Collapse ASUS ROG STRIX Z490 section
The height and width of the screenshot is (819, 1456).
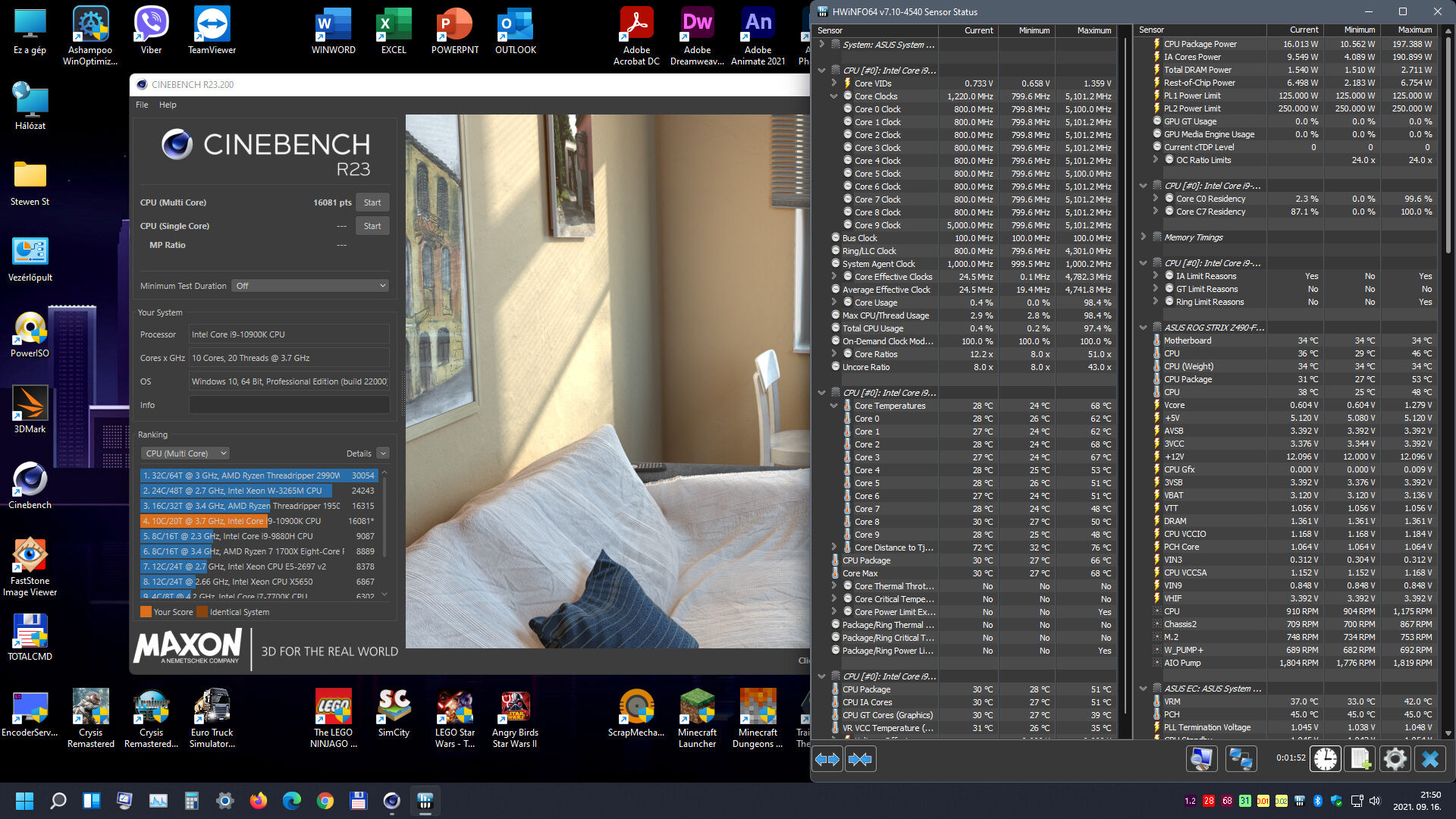1143,328
